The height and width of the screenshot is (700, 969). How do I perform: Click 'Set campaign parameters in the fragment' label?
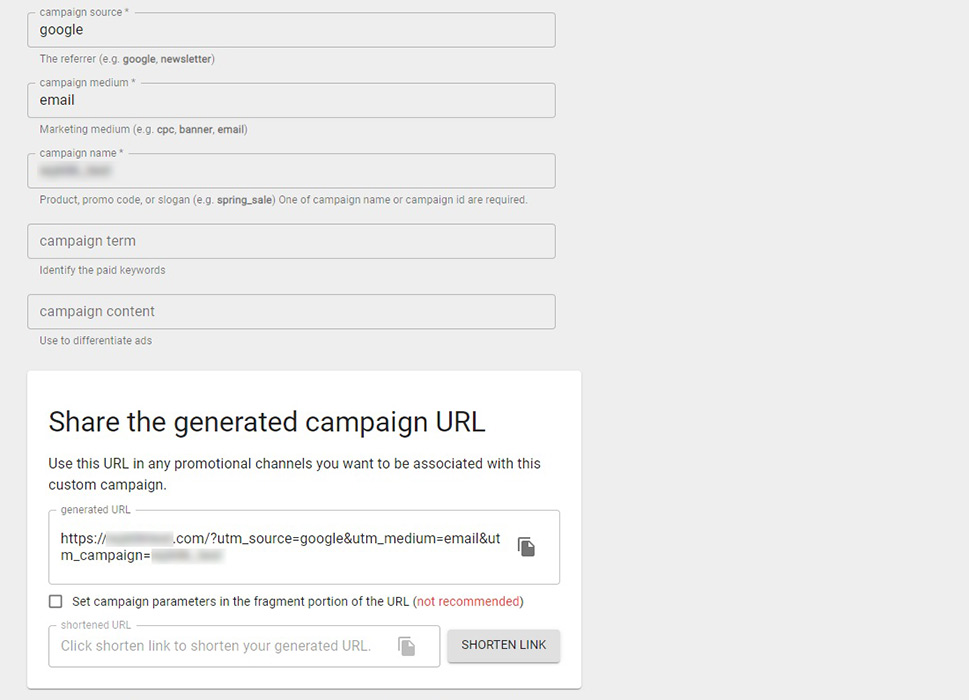(x=240, y=601)
